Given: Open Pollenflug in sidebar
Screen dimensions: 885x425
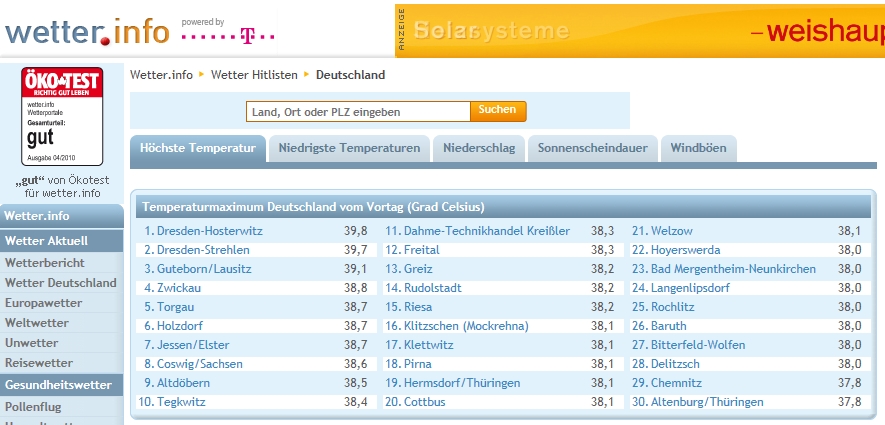Looking at the screenshot, I should pyautogui.click(x=35, y=409).
